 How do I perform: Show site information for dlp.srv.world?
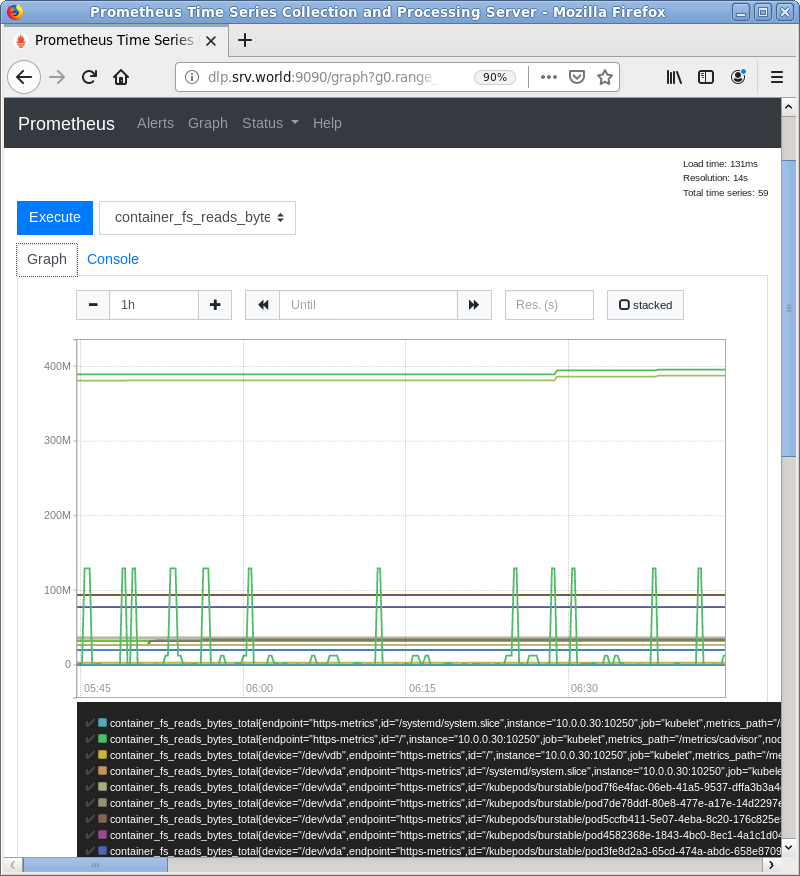192,77
